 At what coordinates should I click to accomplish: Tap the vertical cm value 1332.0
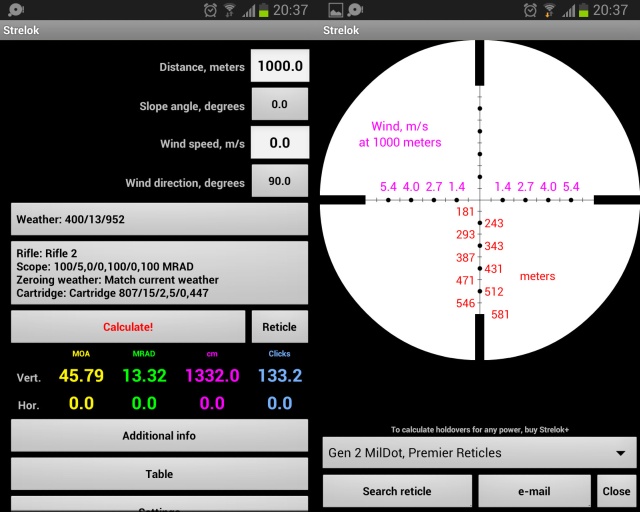click(x=212, y=376)
